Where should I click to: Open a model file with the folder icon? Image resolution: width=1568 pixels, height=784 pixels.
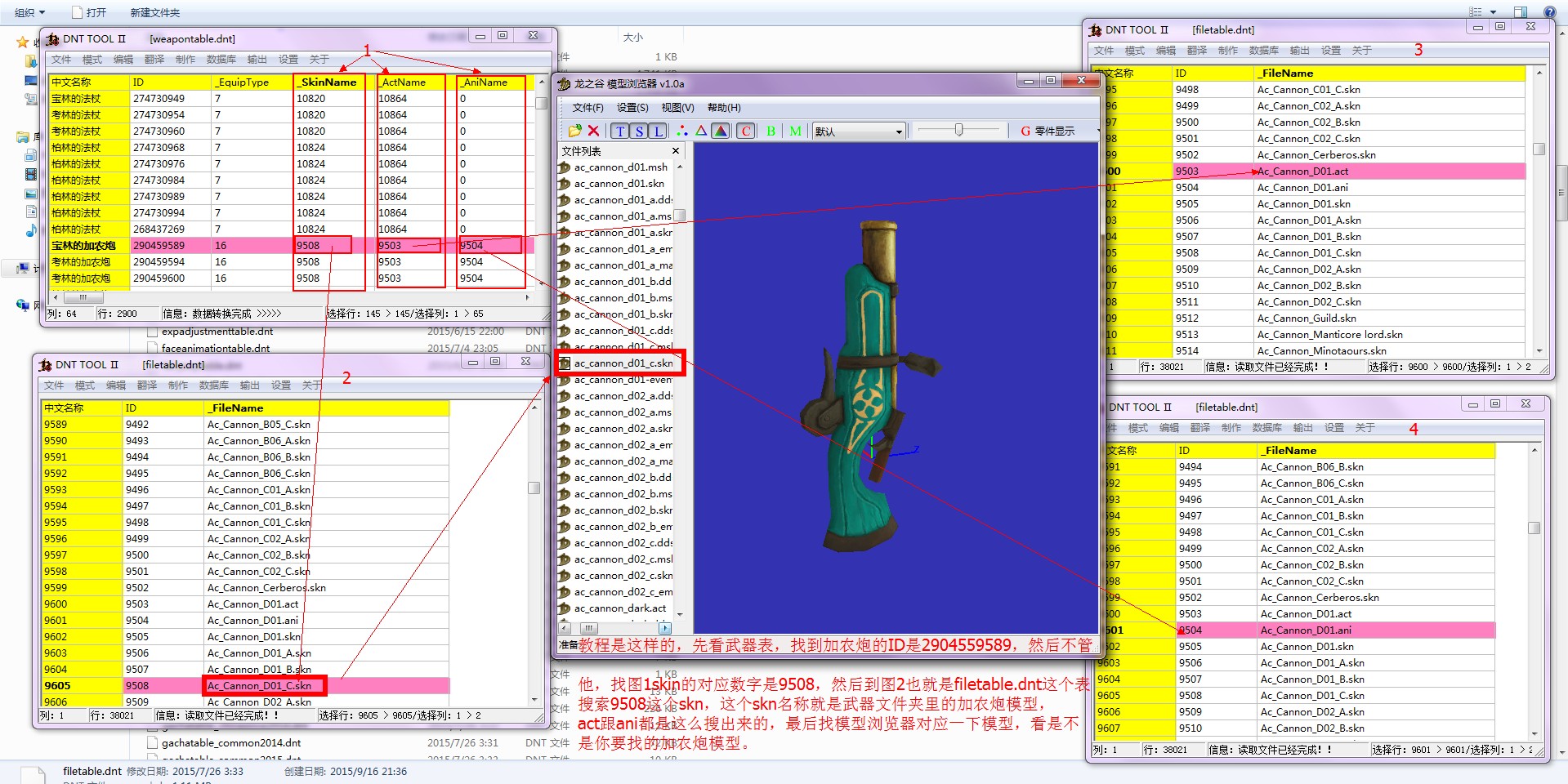(x=574, y=131)
